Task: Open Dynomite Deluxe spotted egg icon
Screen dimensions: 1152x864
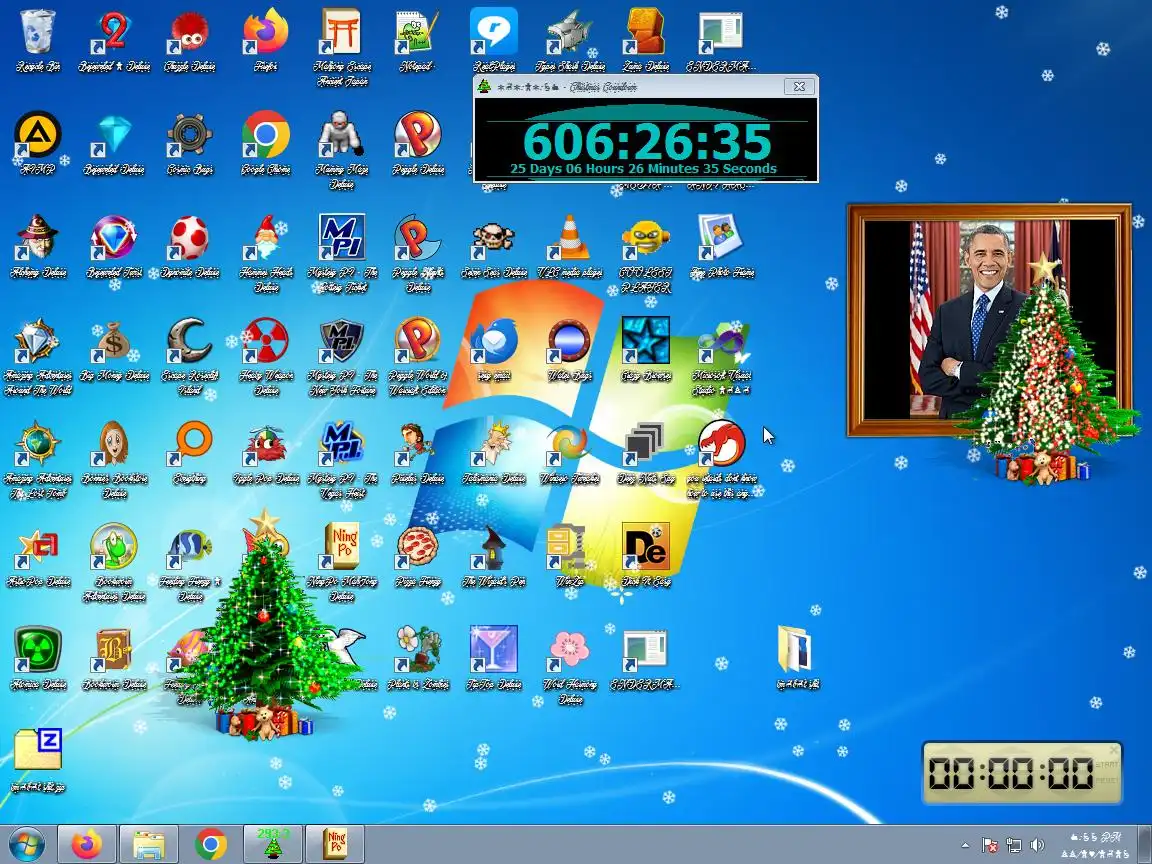Action: click(190, 246)
